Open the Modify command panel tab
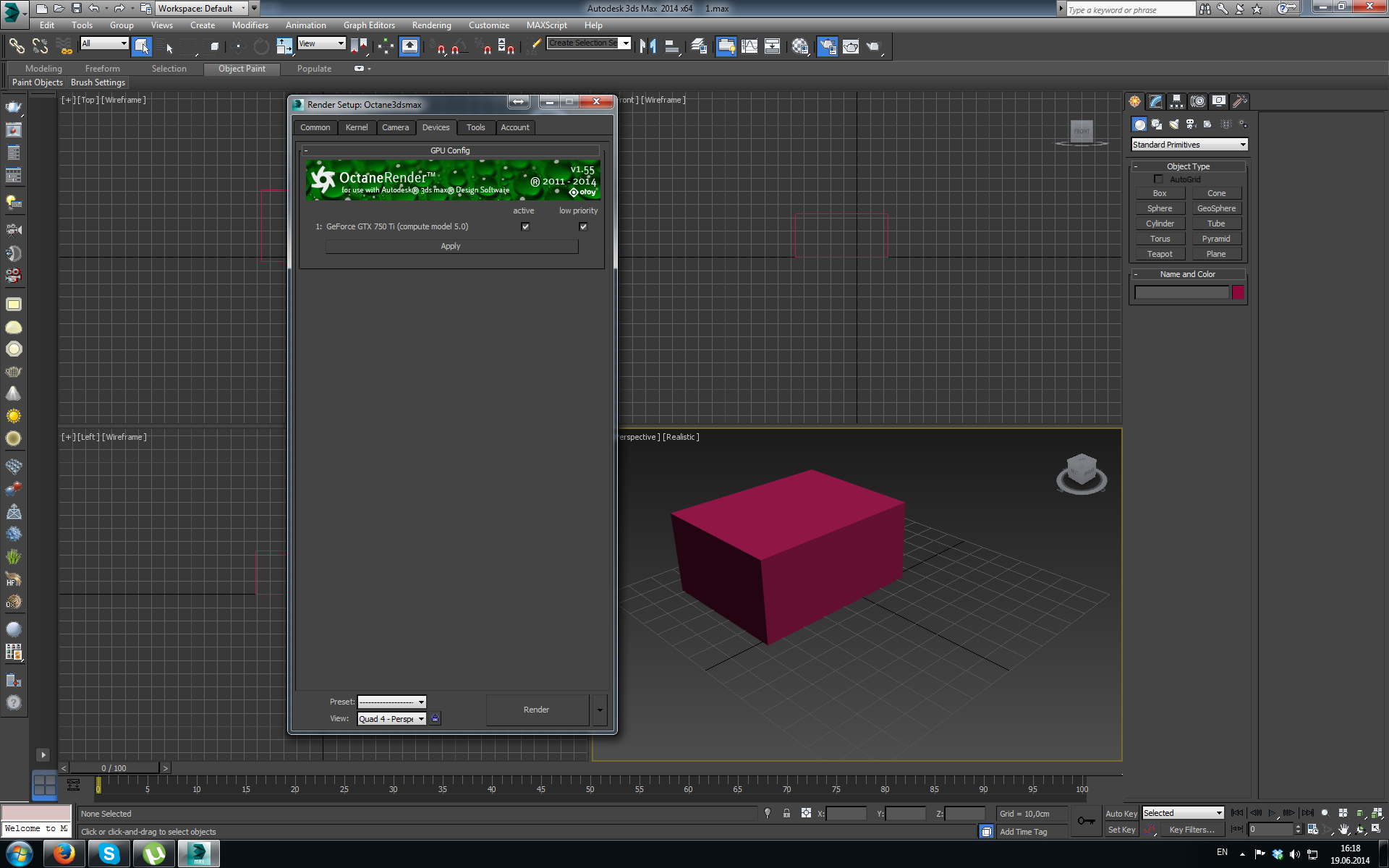This screenshot has width=1389, height=868. (1155, 101)
